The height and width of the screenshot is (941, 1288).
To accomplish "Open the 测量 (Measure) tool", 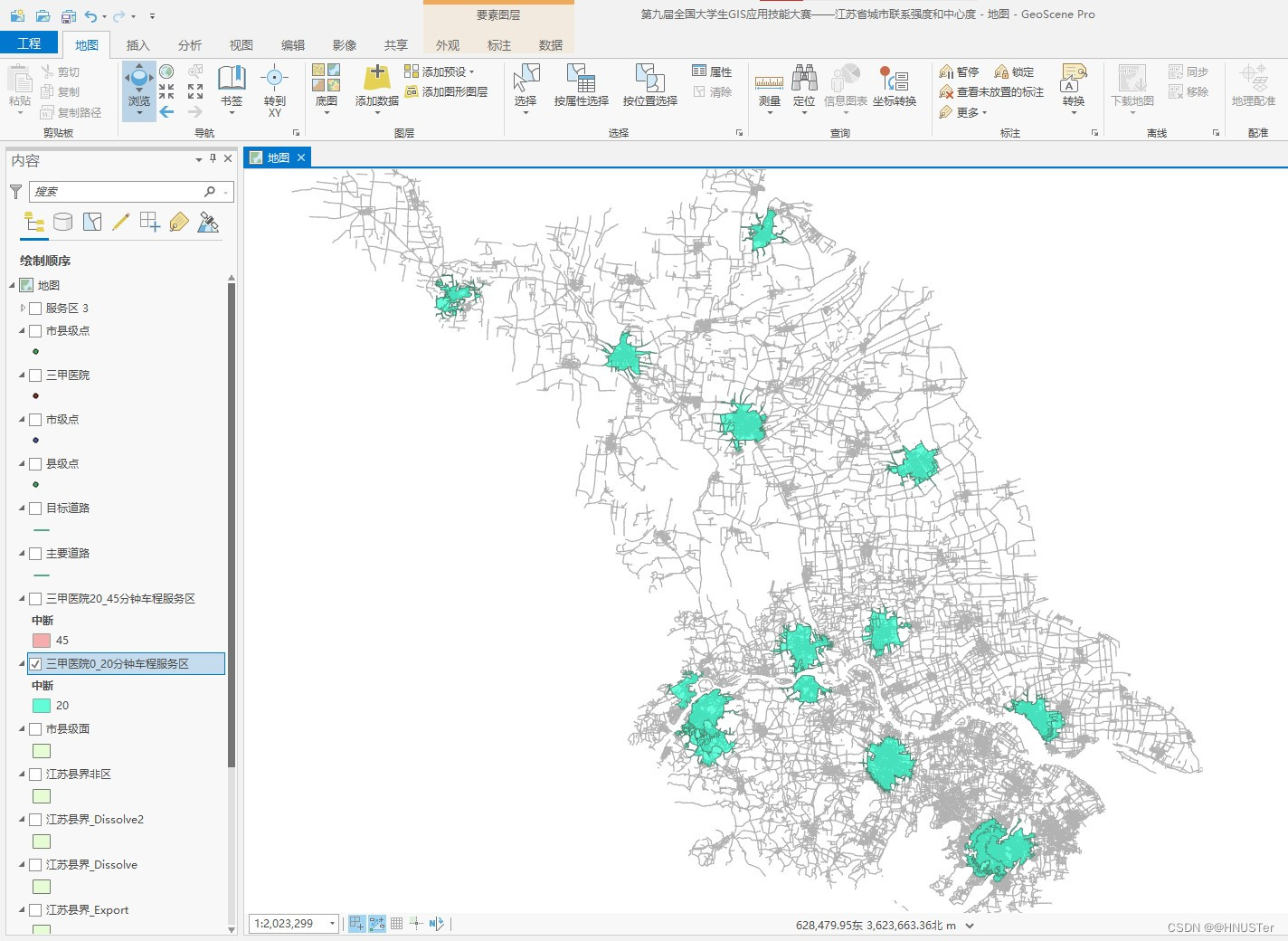I will click(769, 89).
